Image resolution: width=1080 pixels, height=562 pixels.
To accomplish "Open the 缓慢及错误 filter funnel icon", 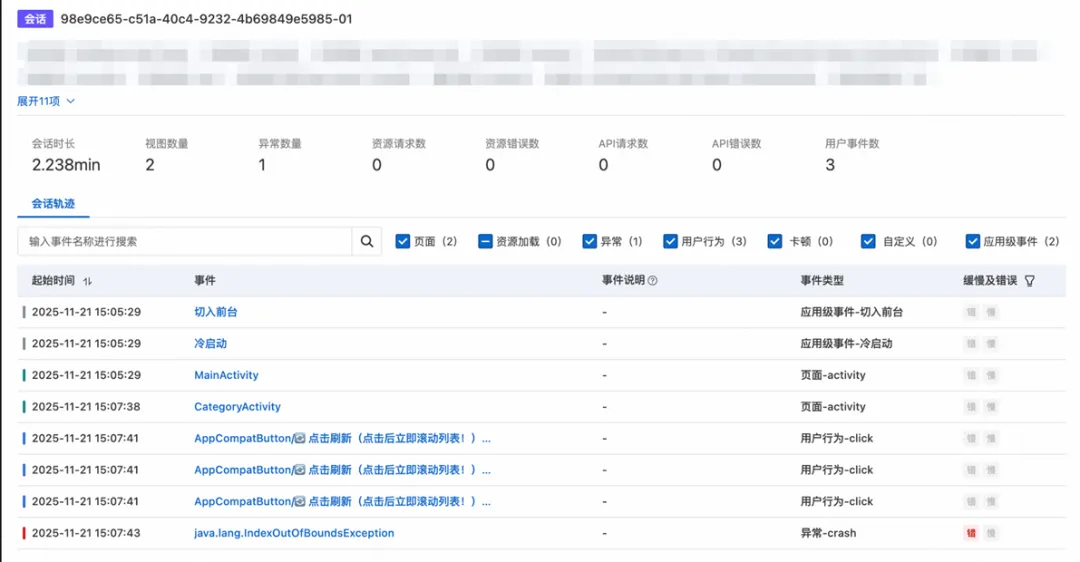I will pos(1030,281).
